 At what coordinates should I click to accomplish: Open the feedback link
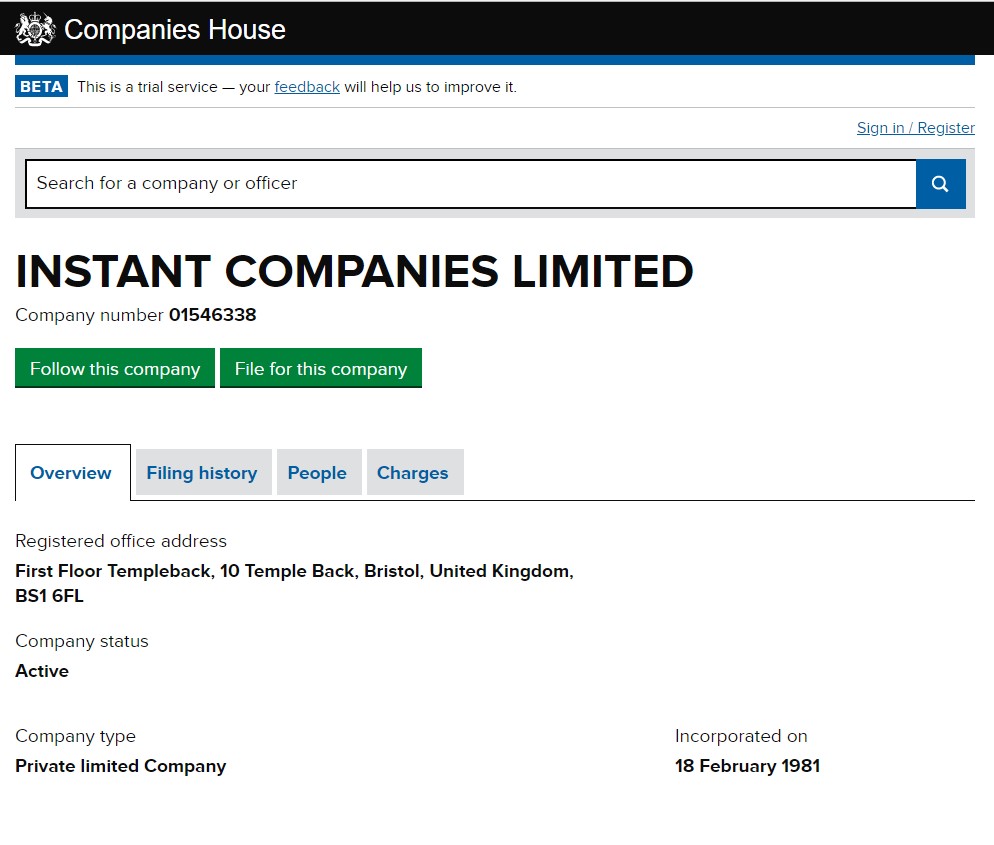307,87
